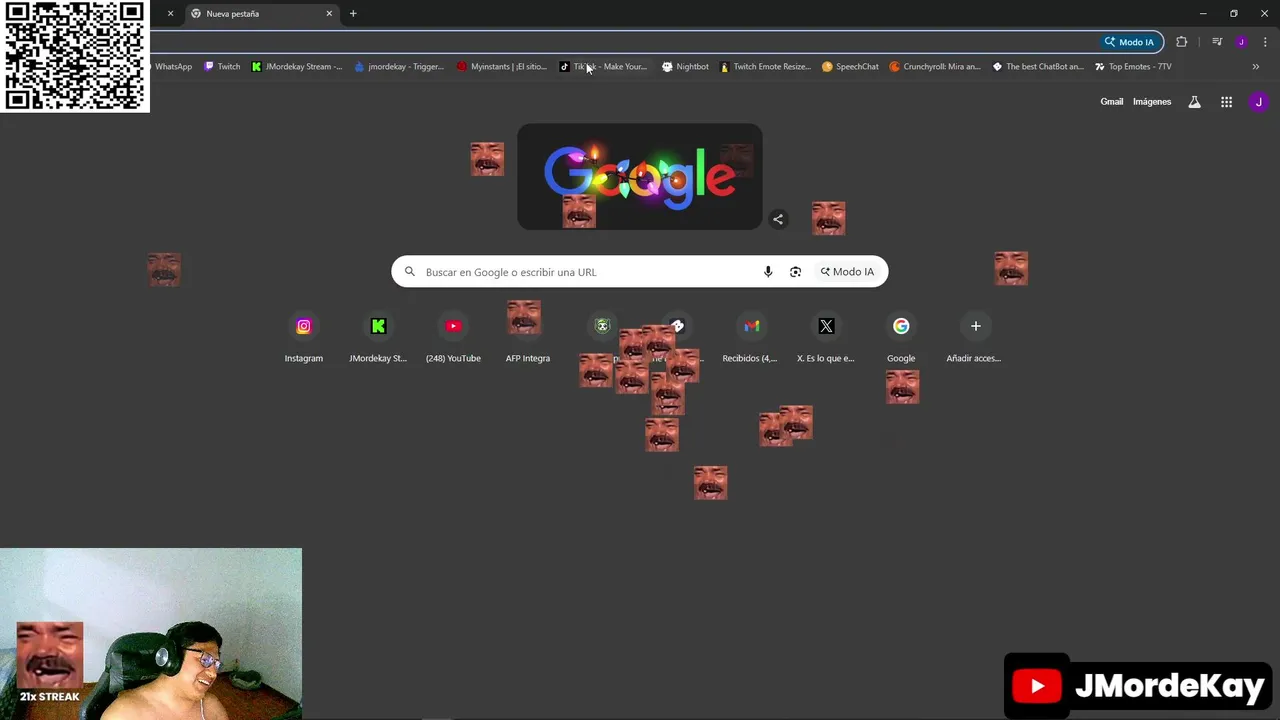Open the Crunchyroll bookmark
1280x720 pixels.
[x=935, y=67]
